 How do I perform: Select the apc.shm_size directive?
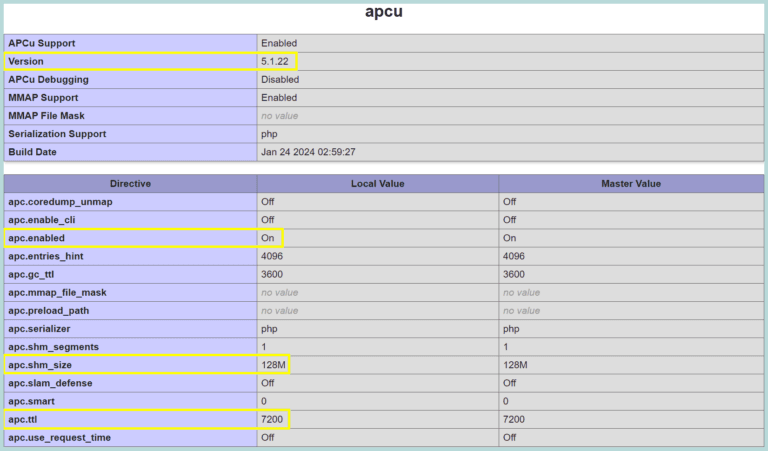[40, 365]
